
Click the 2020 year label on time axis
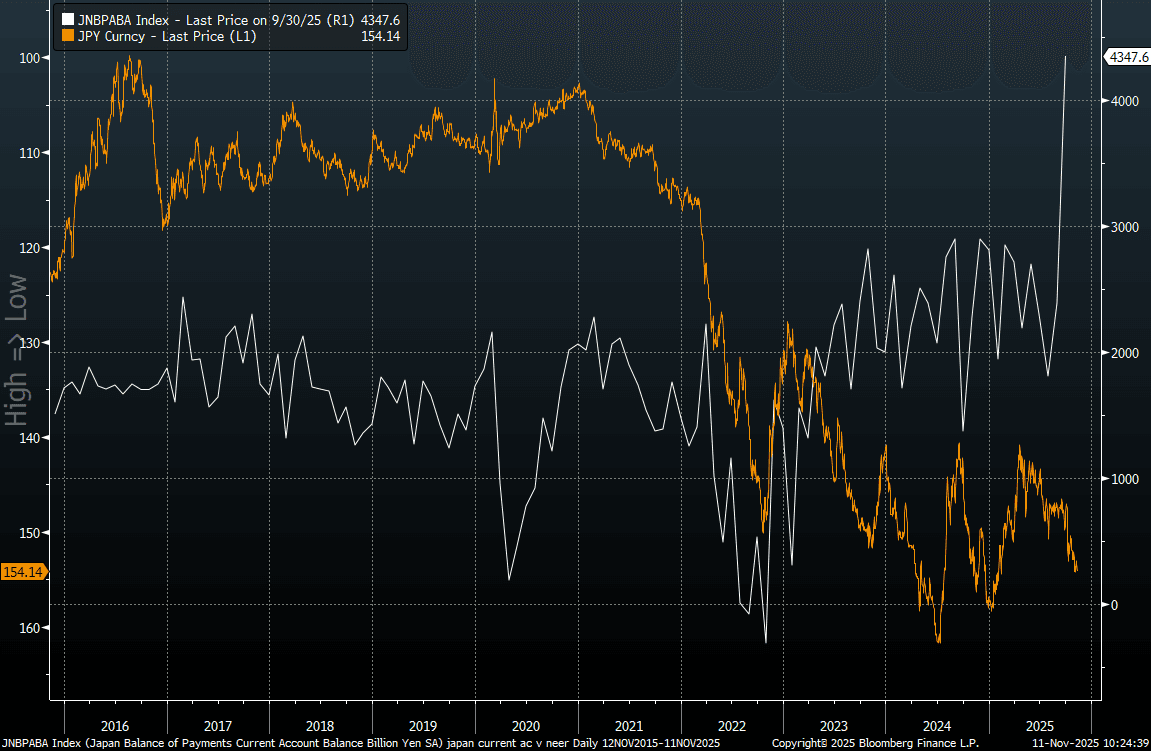point(526,725)
